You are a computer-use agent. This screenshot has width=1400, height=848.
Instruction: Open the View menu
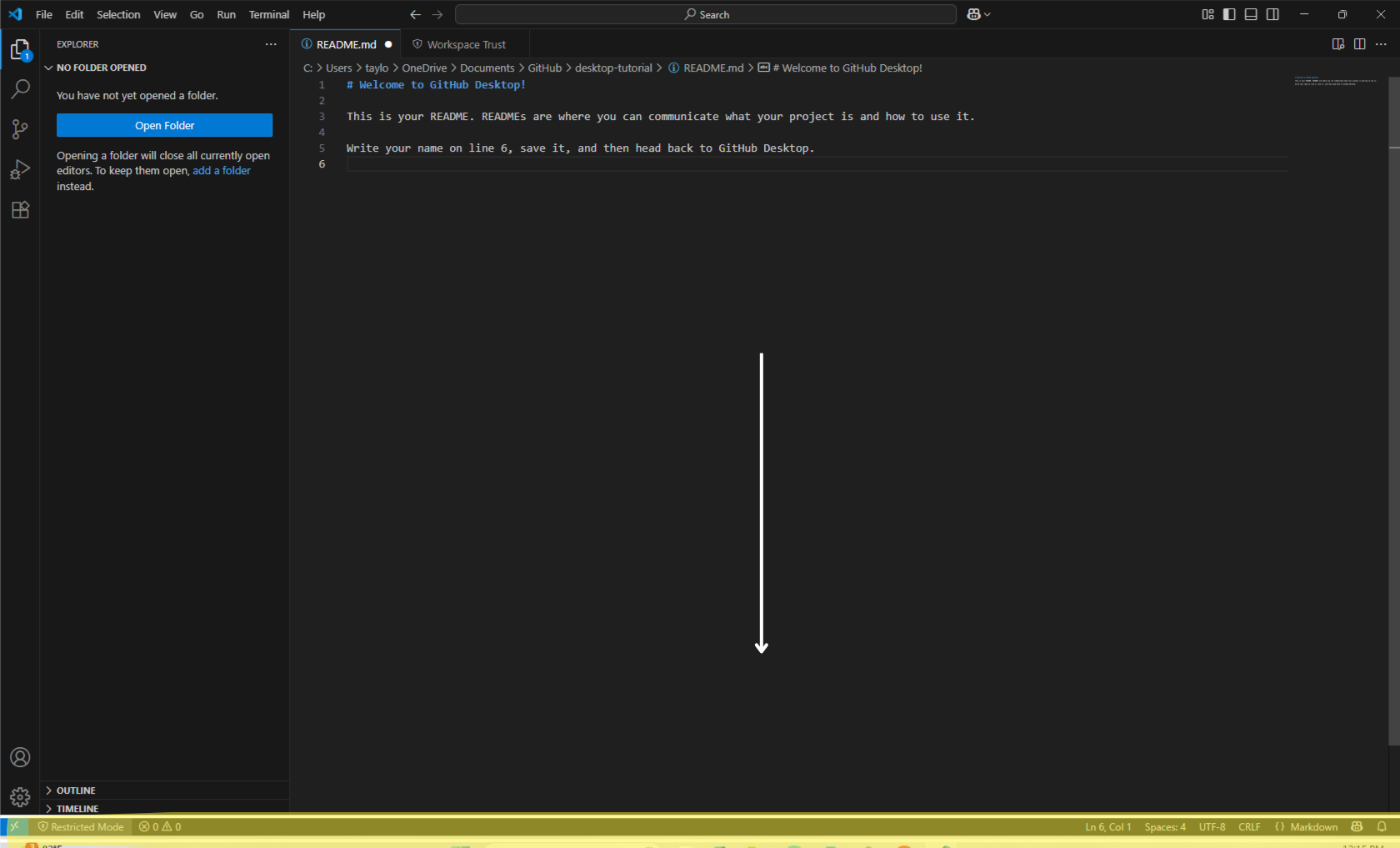[165, 14]
